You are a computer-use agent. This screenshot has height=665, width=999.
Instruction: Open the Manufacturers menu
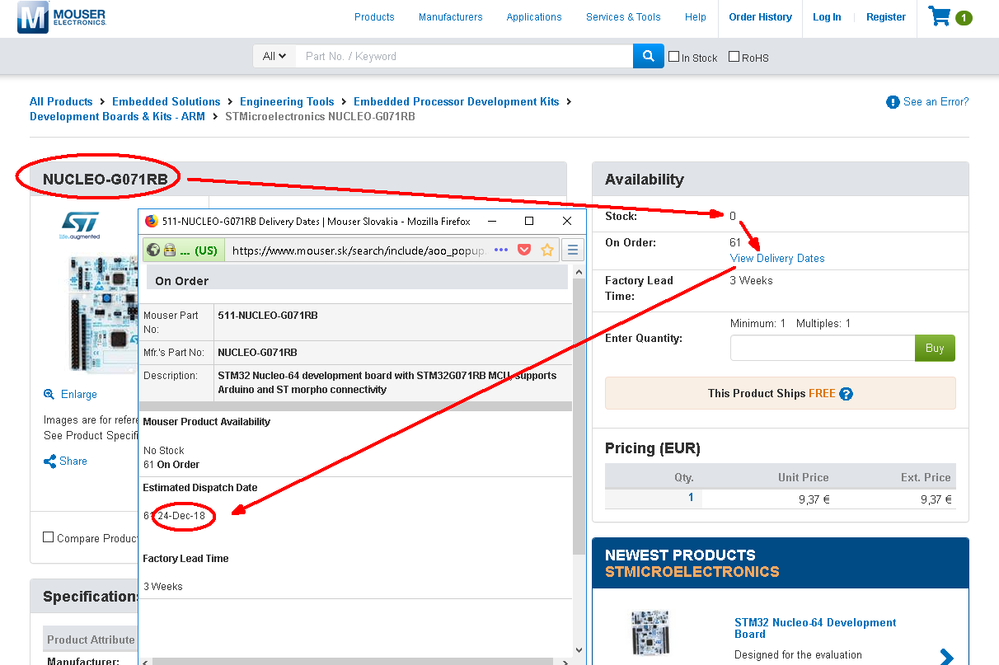coord(450,17)
